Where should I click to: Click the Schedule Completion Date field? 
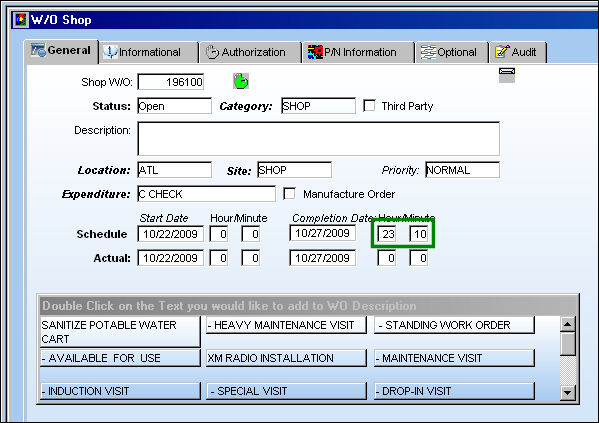coord(323,233)
